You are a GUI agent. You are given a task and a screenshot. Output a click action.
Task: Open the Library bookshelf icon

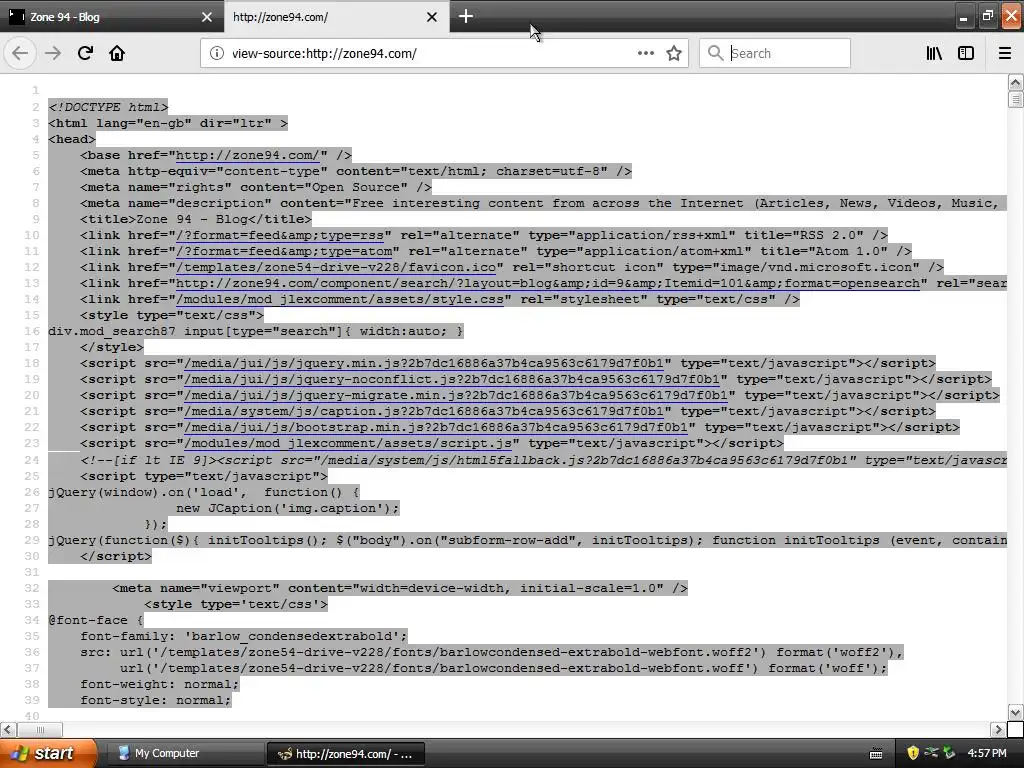[x=934, y=53]
